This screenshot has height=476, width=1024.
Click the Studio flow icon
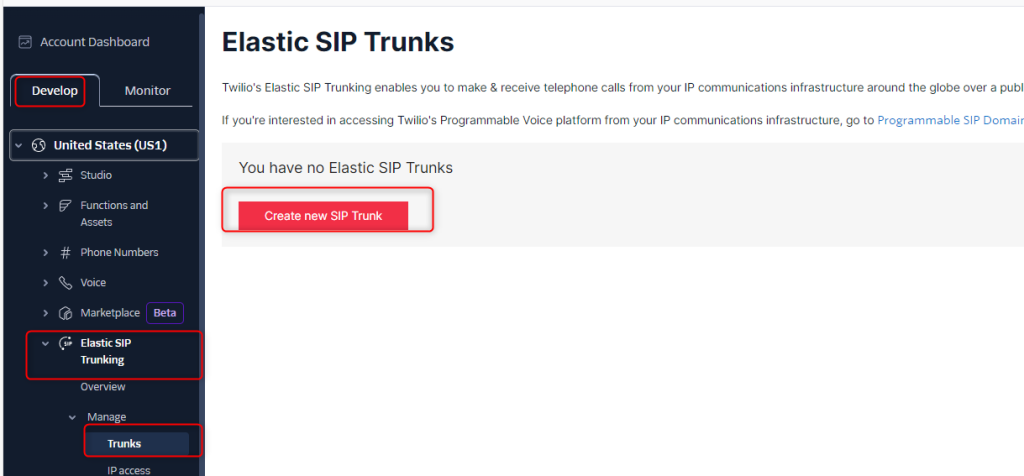pyautogui.click(x=66, y=175)
